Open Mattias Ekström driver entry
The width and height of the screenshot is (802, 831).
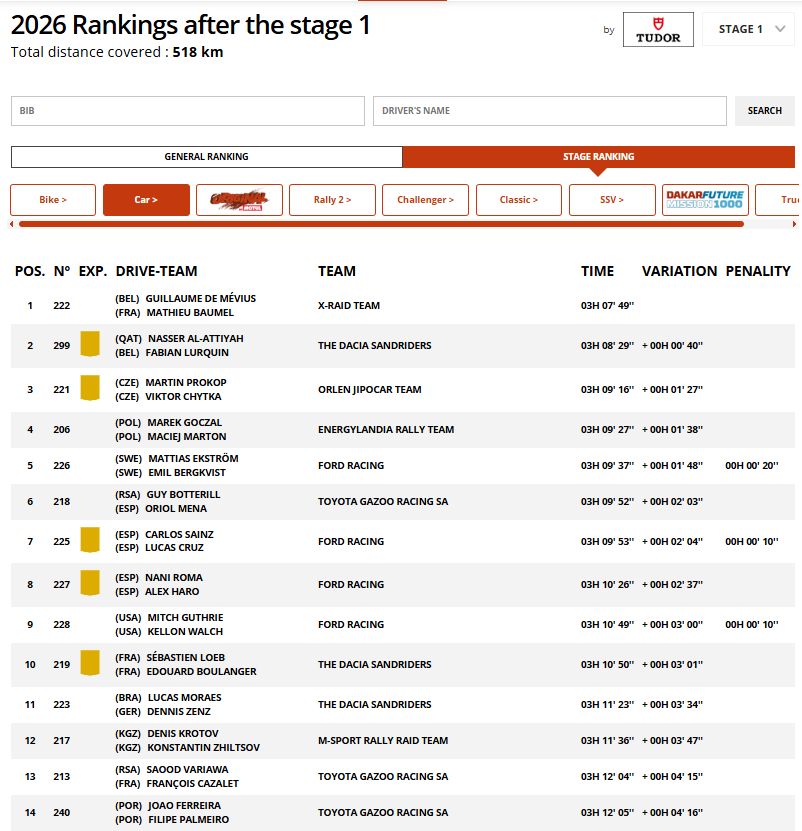point(193,458)
